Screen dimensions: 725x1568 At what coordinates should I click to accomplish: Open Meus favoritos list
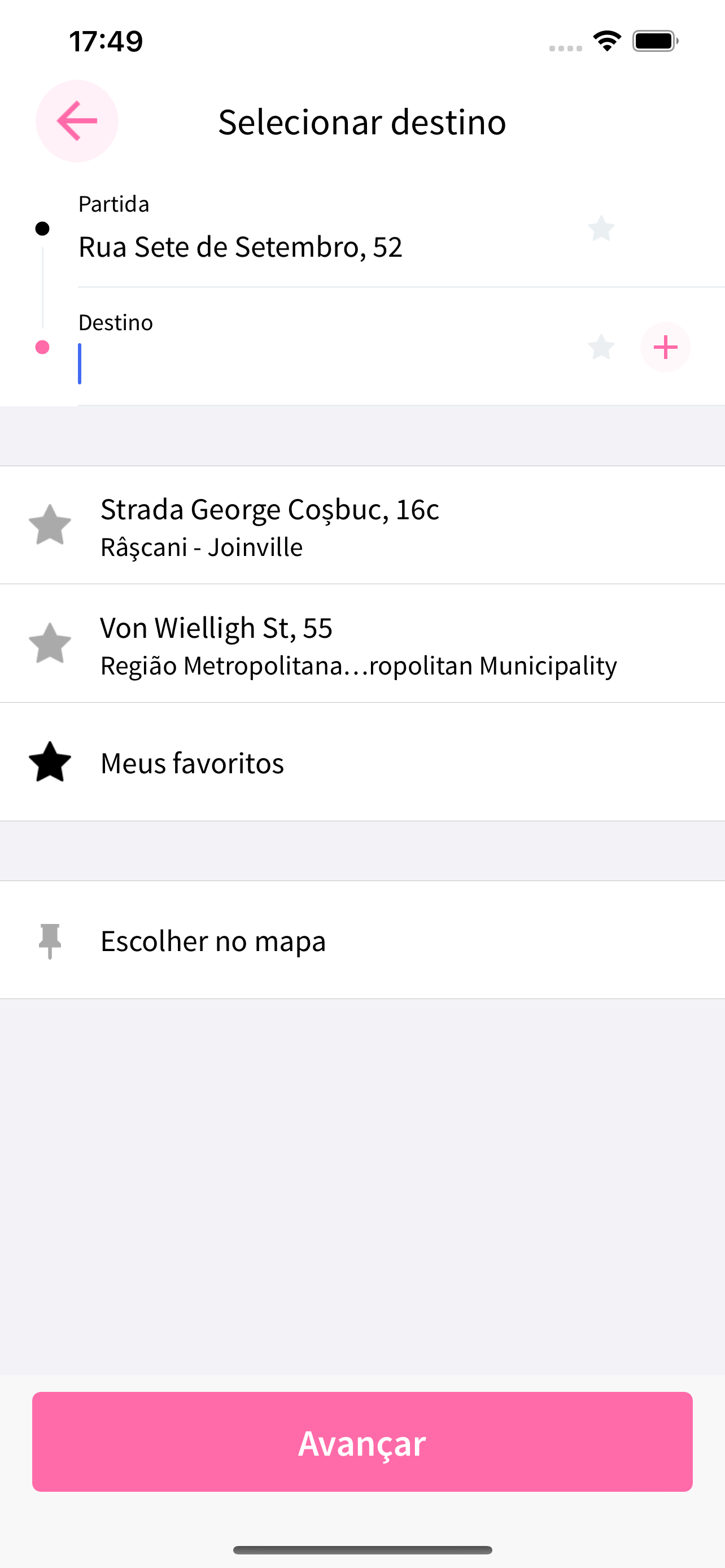[362, 762]
